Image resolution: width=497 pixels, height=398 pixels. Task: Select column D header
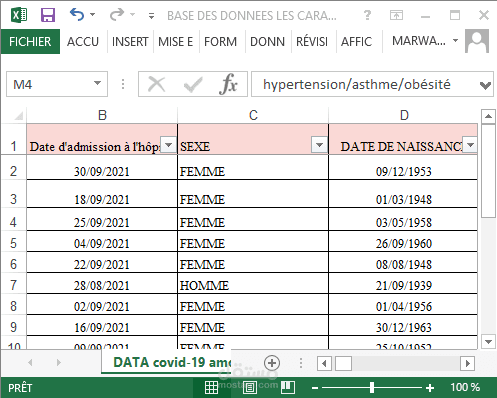[x=404, y=115]
